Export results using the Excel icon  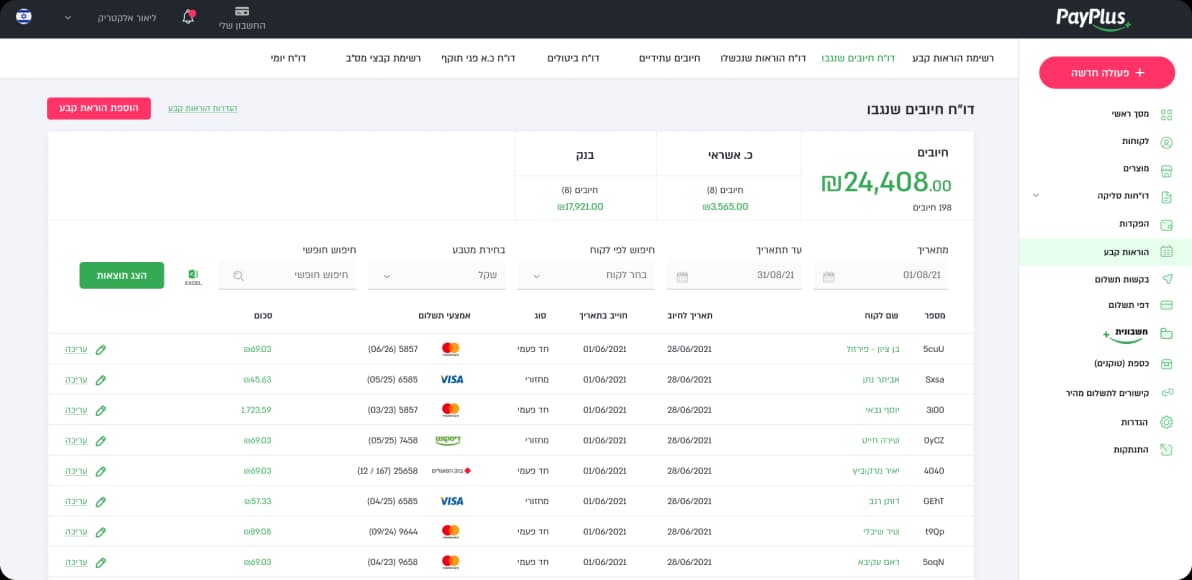(x=193, y=277)
